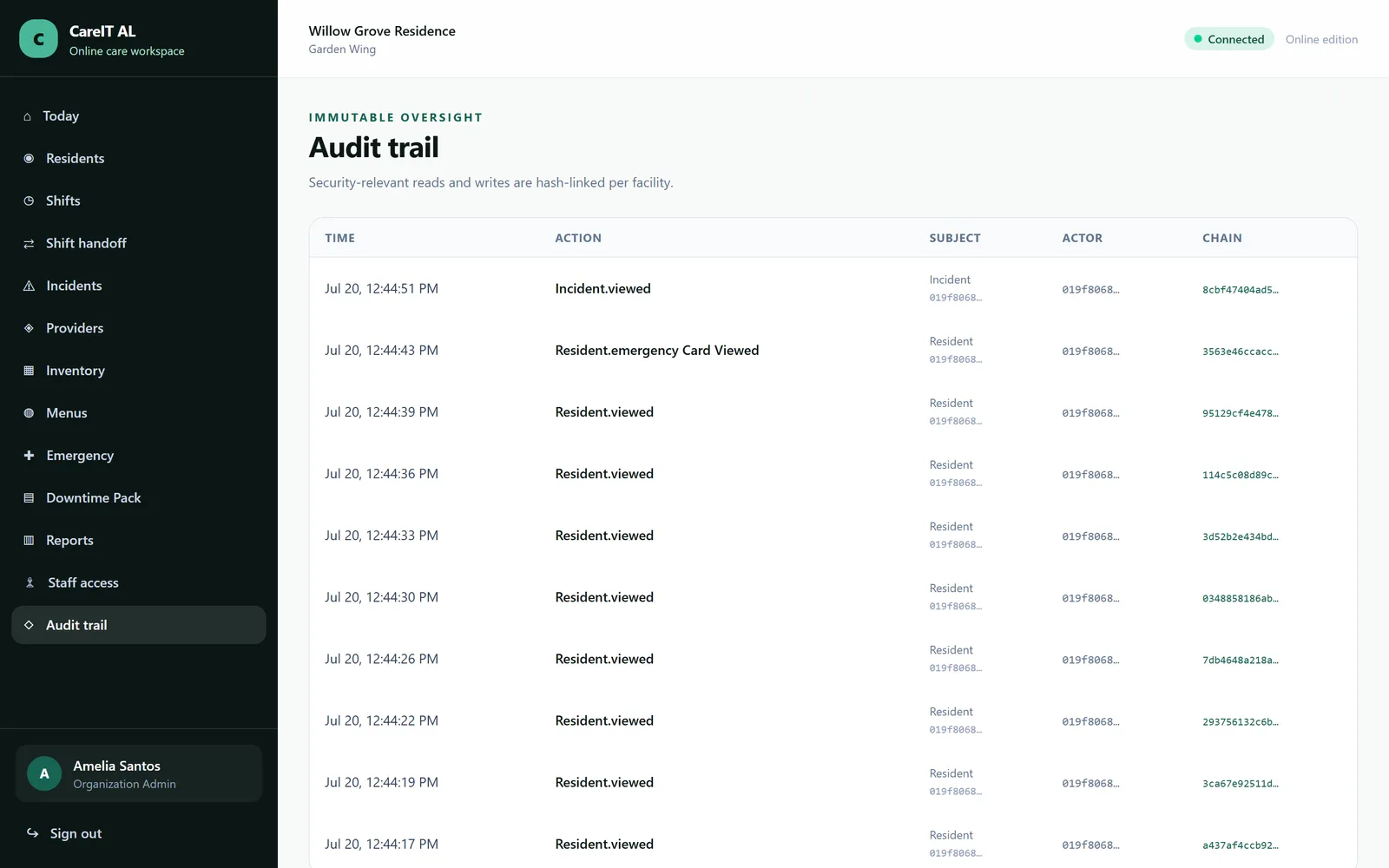This screenshot has height=868, width=1389.
Task: Click the TIME column header
Action: (x=340, y=238)
